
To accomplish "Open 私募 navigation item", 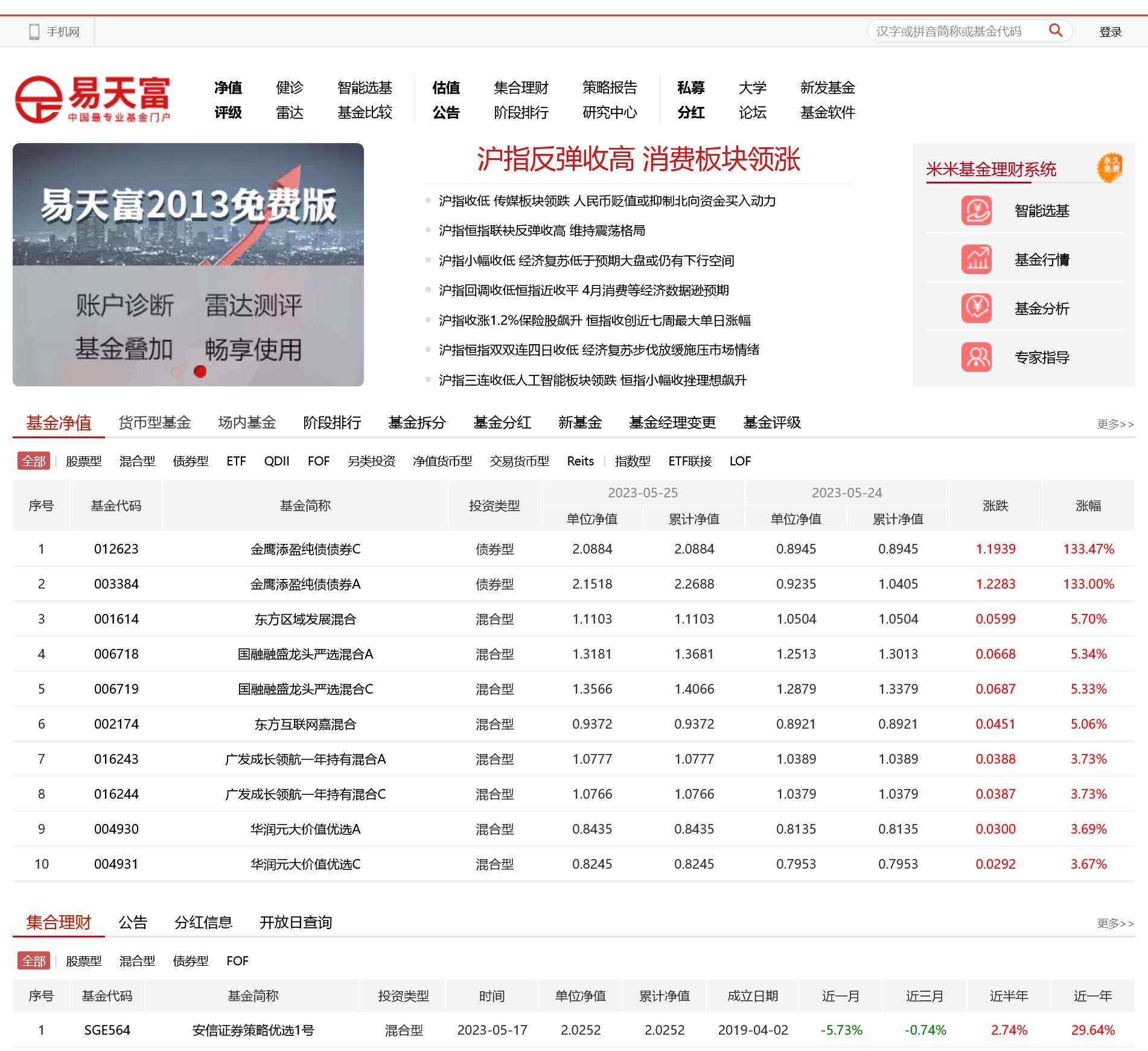I will tap(691, 88).
